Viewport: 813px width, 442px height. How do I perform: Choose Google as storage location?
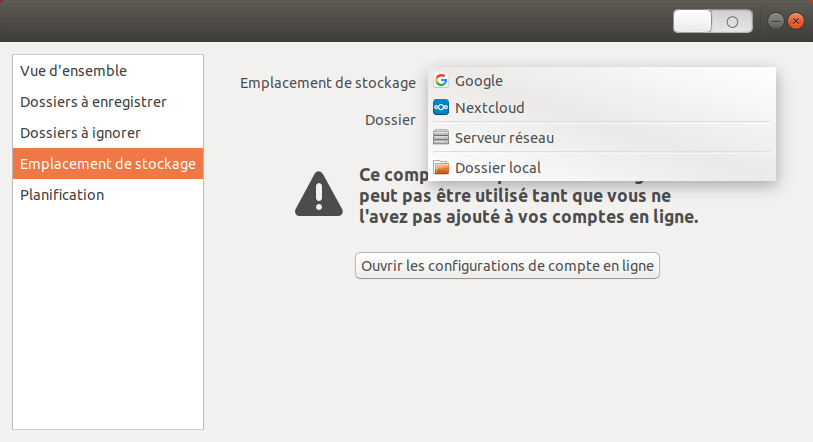[x=479, y=81]
